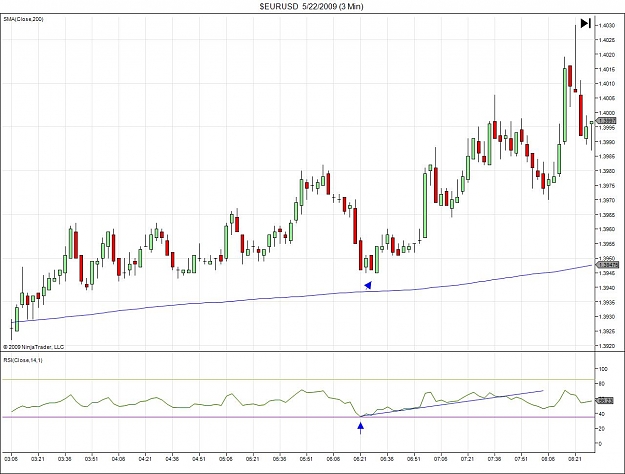Click the 1.3930 price axis label

pyautogui.click(x=607, y=317)
